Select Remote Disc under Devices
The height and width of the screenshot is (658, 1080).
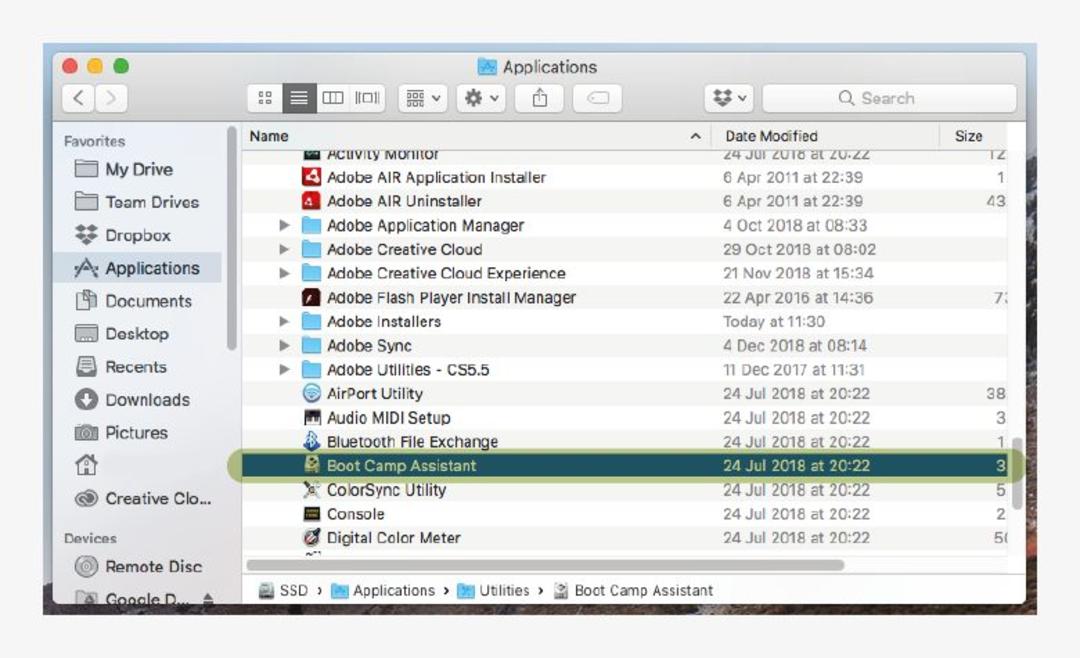click(x=138, y=567)
